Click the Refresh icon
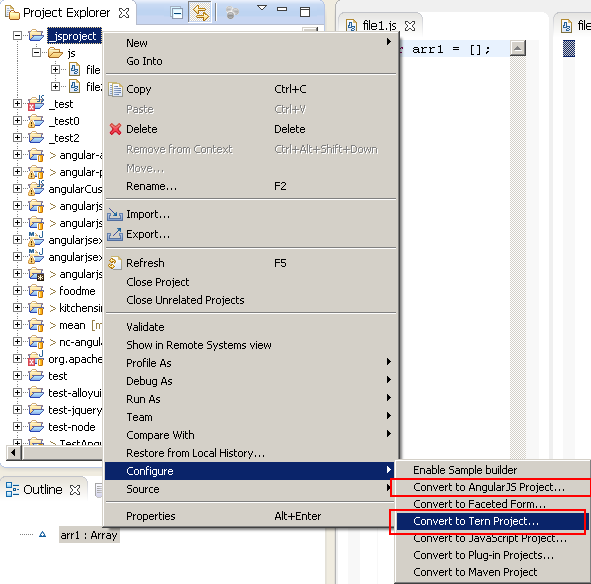Viewport: 591px width, 584px height. pos(115,263)
